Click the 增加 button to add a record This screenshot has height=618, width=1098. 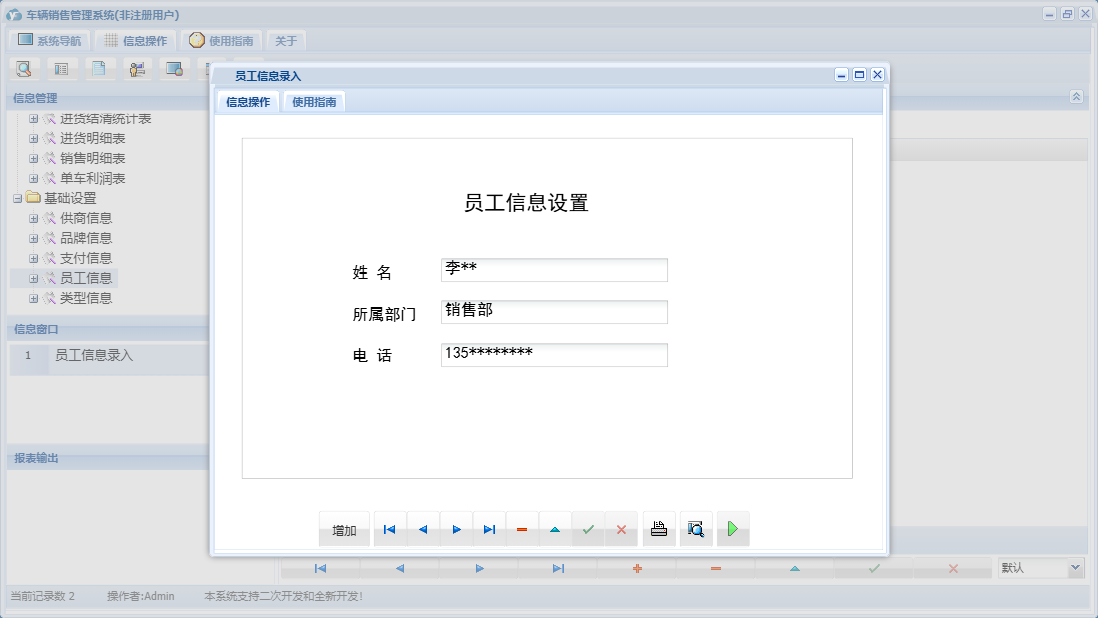[344, 529]
